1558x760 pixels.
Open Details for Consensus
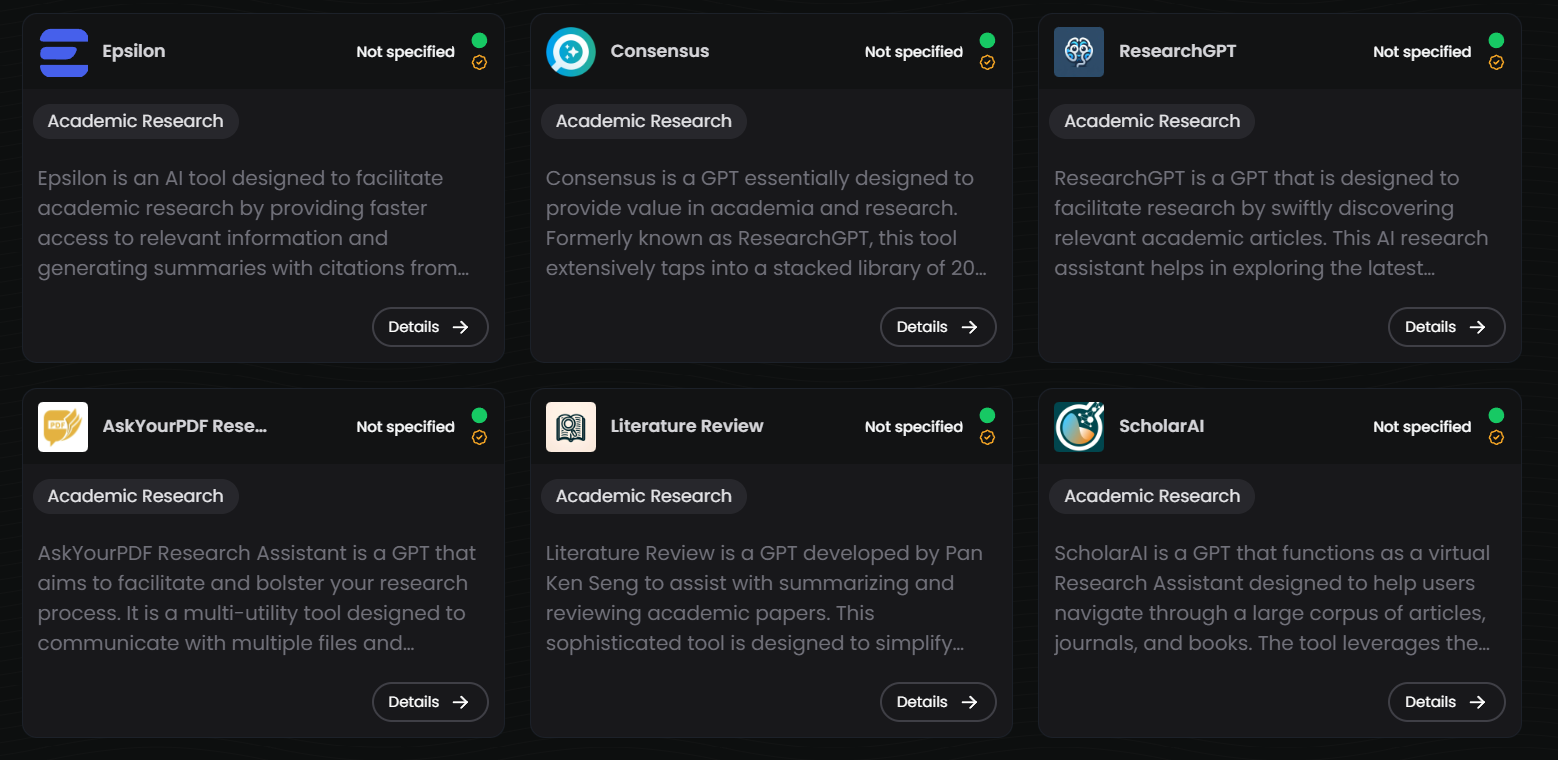[938, 327]
